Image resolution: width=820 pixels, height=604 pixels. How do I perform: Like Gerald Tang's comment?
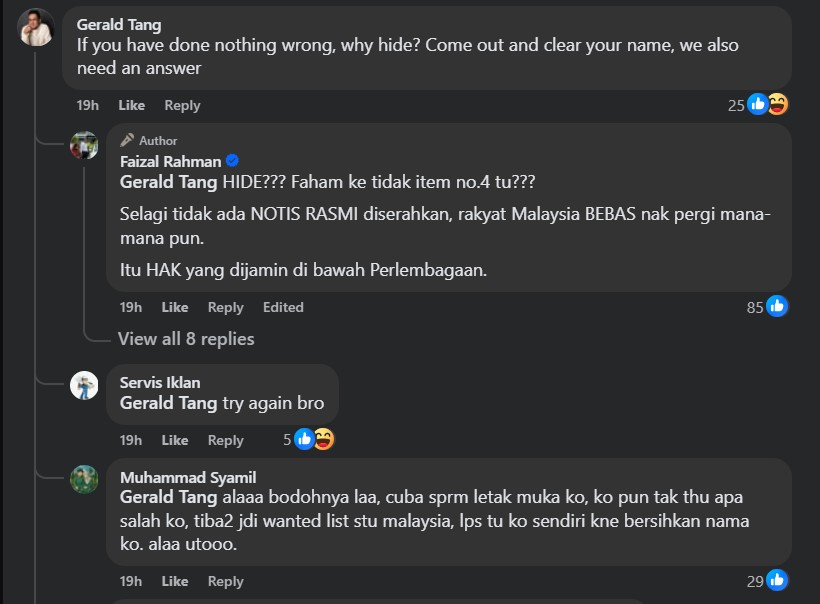coord(131,105)
